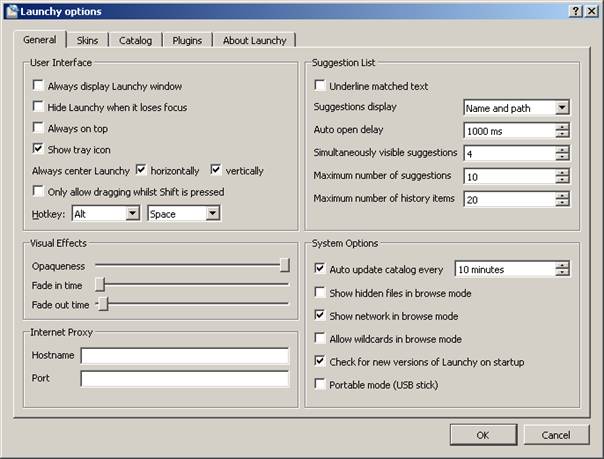
Task: Dismiss the dialog with Cancel
Action: [x=556, y=435]
